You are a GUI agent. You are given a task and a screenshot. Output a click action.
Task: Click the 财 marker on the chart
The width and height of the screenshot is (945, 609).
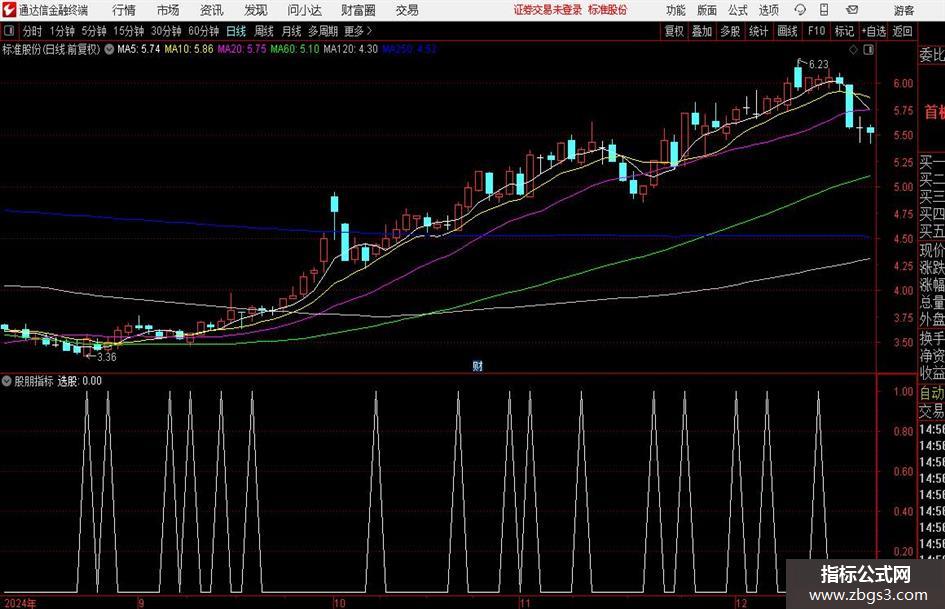click(477, 365)
